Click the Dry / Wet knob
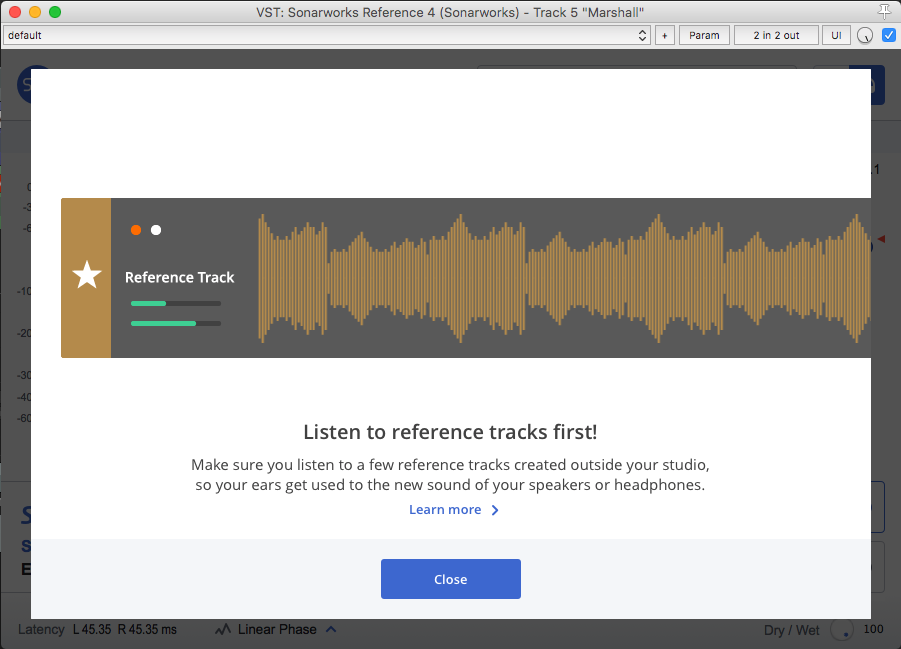The height and width of the screenshot is (649, 901). (842, 631)
